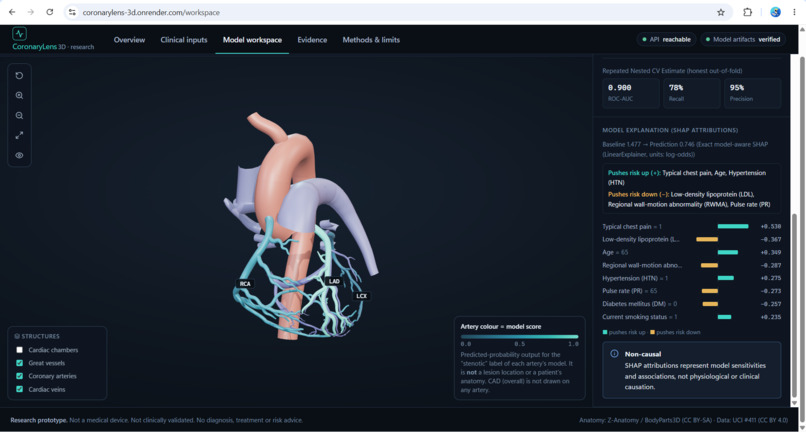Click the Current smoking status = 1 row
This screenshot has height=432, width=806.
(692, 317)
